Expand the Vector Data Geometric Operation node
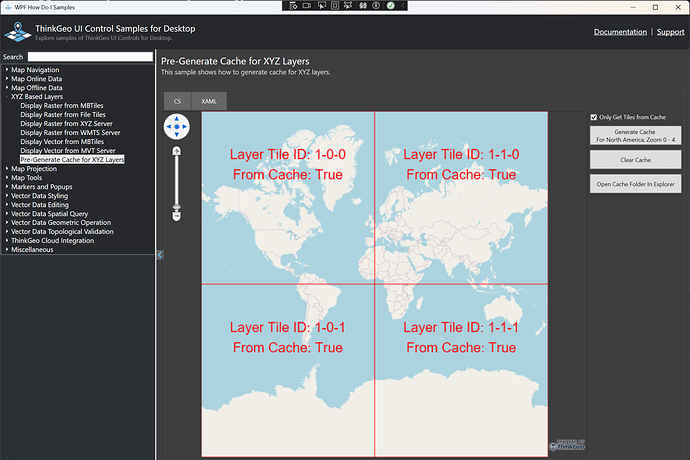 click(x=7, y=222)
